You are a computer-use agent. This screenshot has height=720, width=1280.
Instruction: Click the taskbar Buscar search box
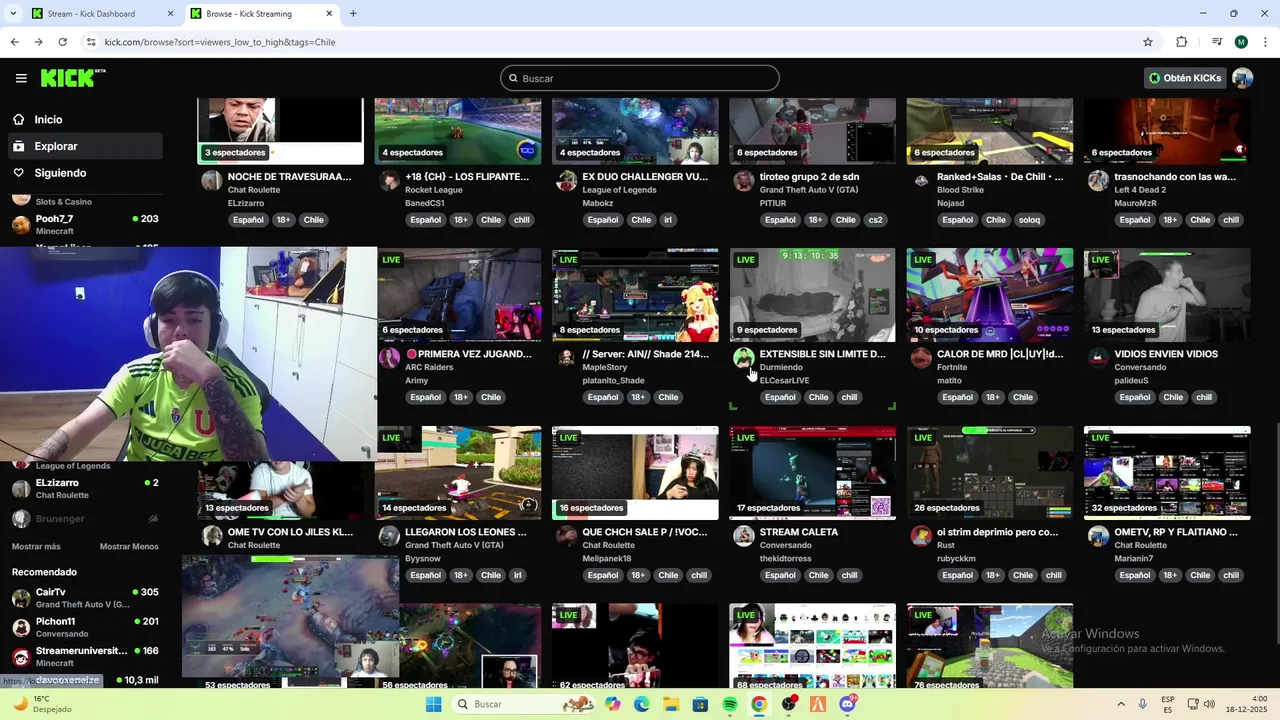point(524,704)
